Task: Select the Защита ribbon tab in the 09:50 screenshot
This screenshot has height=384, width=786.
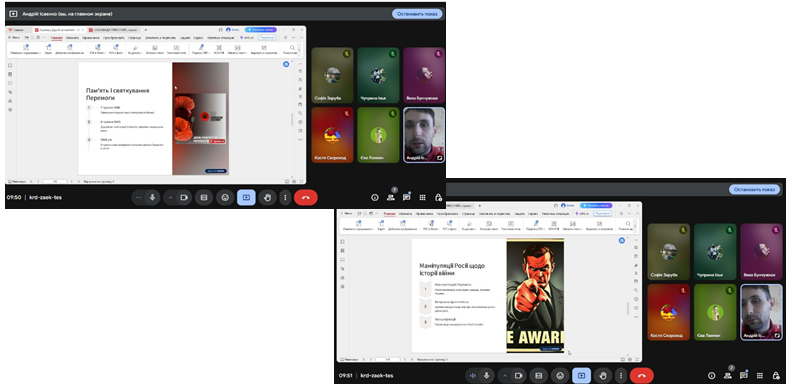Action: 185,38
